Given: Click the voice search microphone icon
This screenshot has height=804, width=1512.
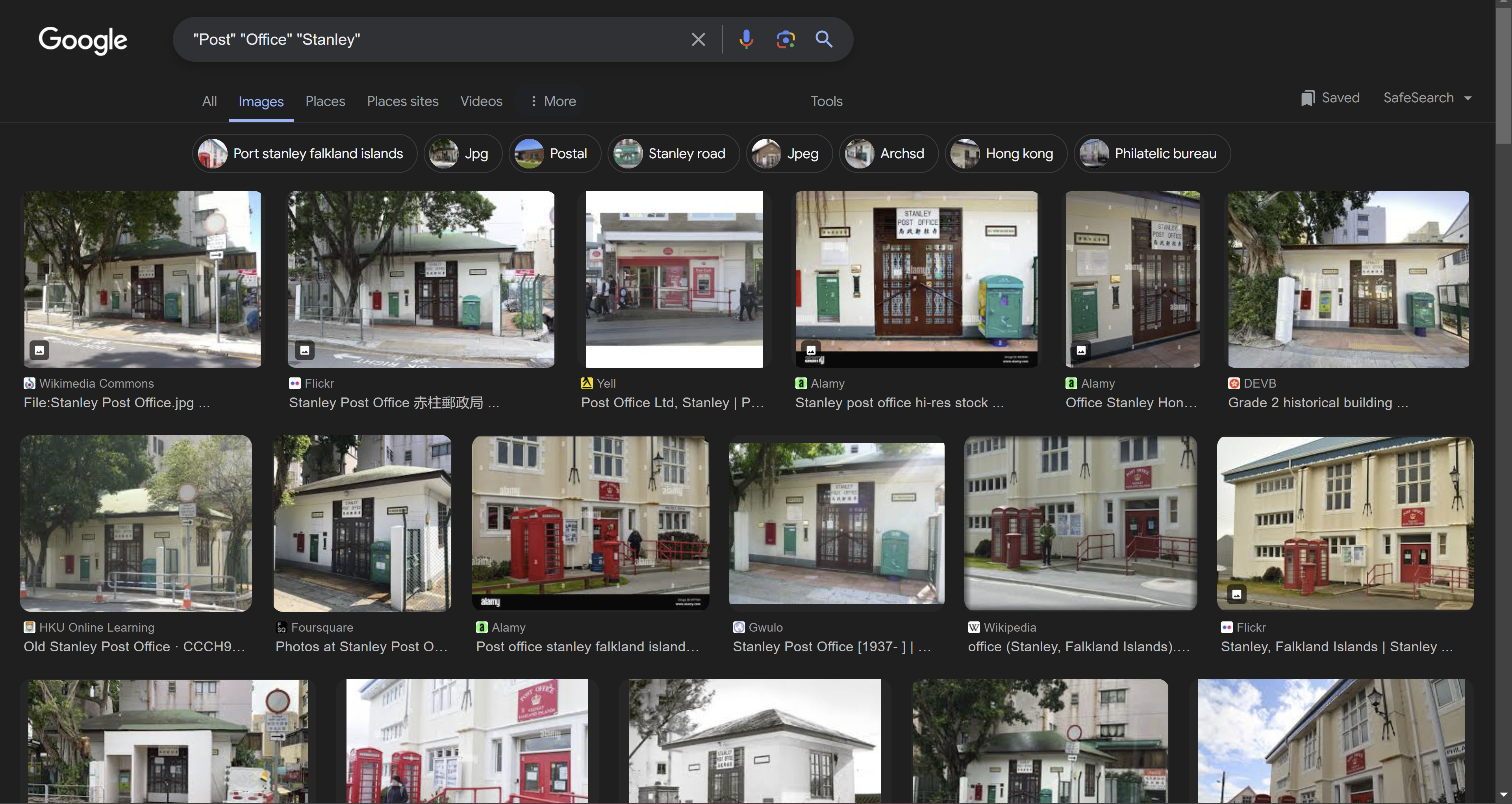Looking at the screenshot, I should point(746,39).
